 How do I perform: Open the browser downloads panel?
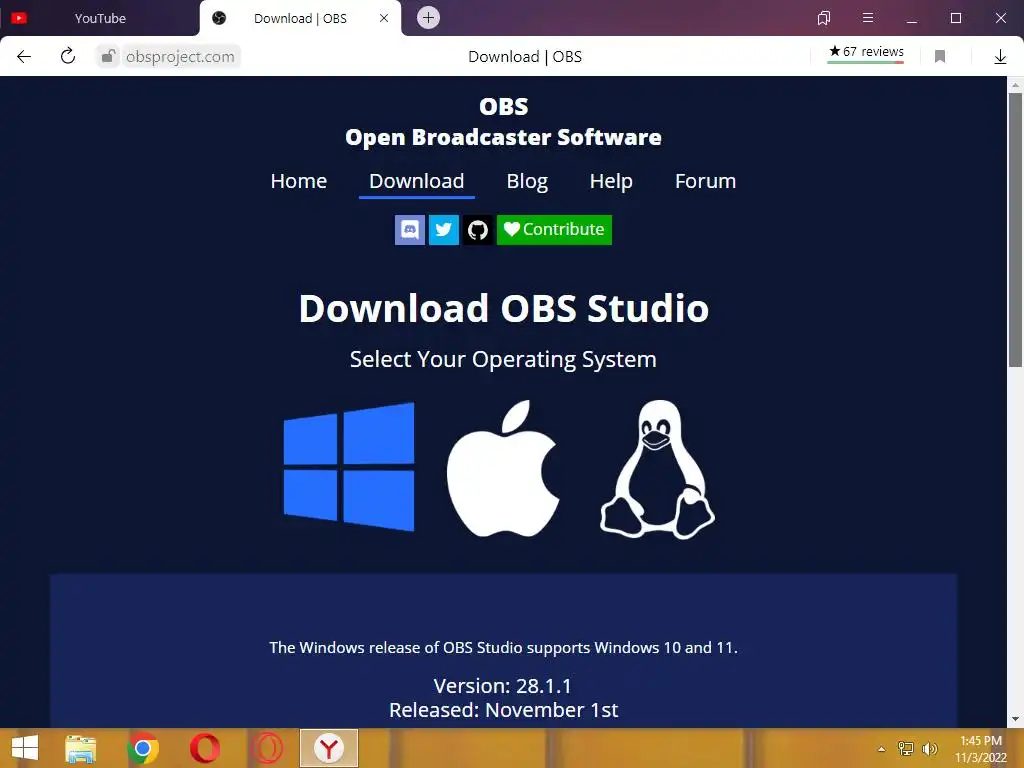(1000, 57)
